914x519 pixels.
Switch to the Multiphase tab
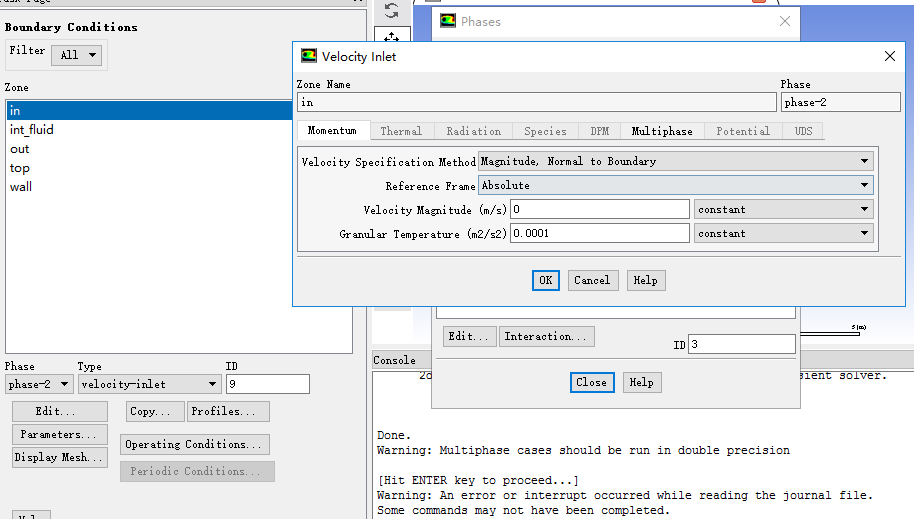(661, 131)
